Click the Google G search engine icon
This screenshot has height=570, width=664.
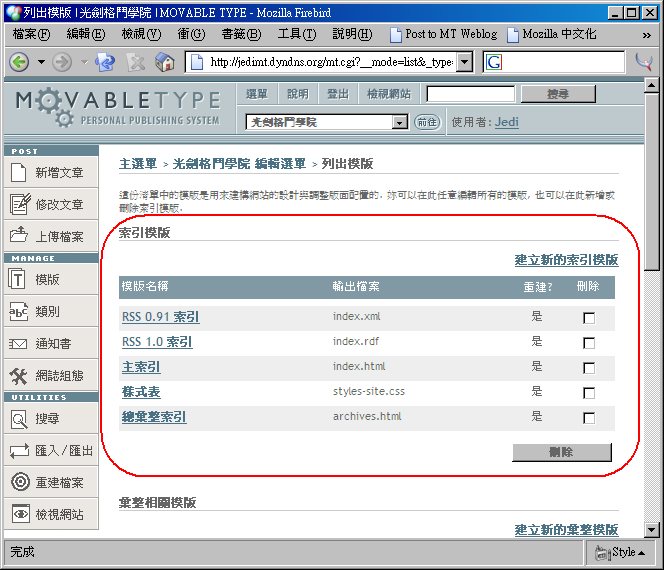pyautogui.click(x=494, y=62)
